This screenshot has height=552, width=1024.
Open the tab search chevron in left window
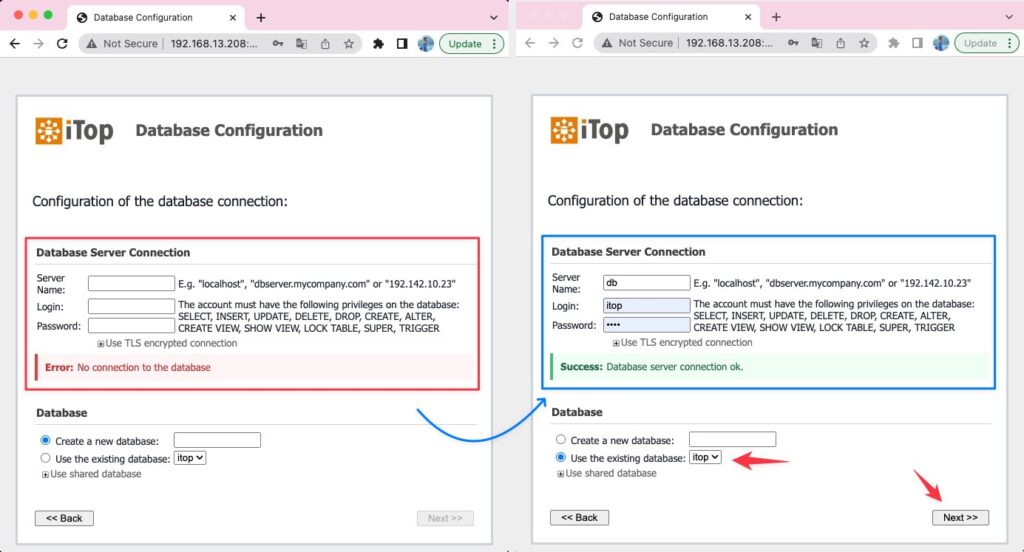click(x=494, y=18)
